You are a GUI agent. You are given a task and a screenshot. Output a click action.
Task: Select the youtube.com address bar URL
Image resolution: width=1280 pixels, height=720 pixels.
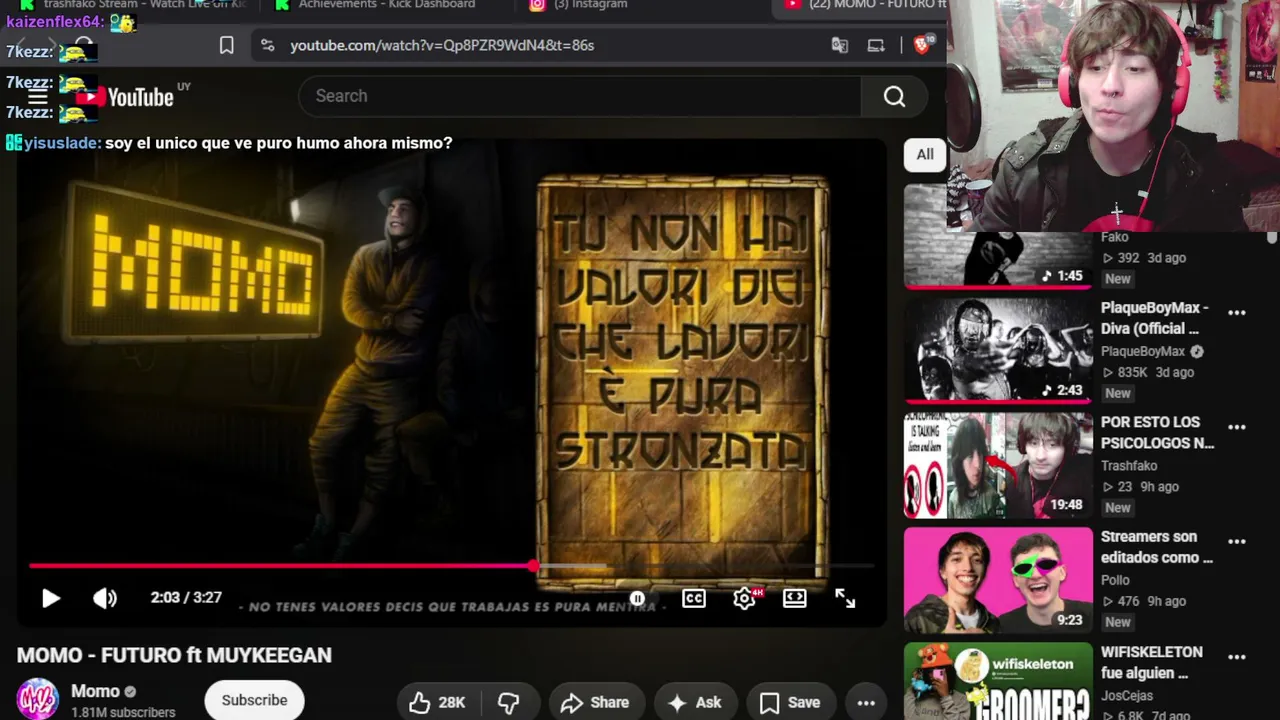point(442,45)
